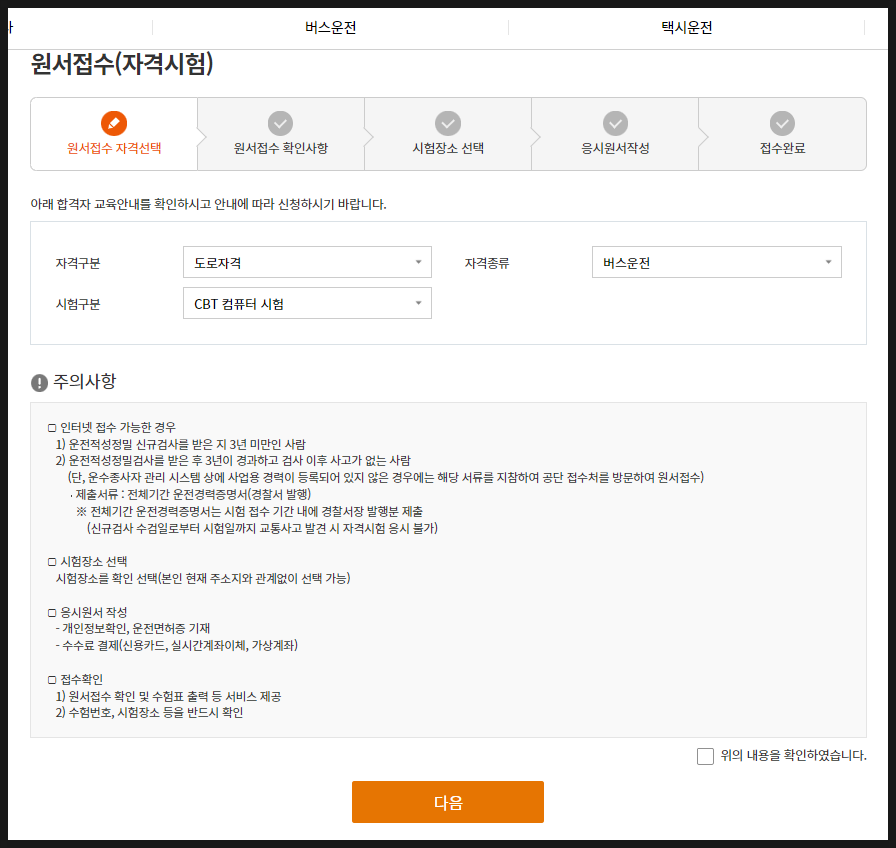Click the check icon above 원서접수 확인사항
The height and width of the screenshot is (848, 896).
tap(281, 123)
